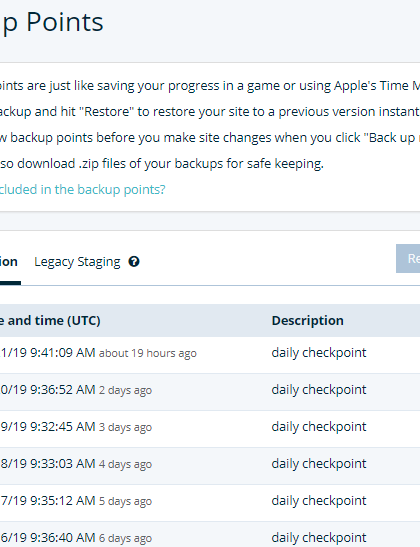Select the backup from 9:36:52 AM

pyautogui.click(x=210, y=392)
